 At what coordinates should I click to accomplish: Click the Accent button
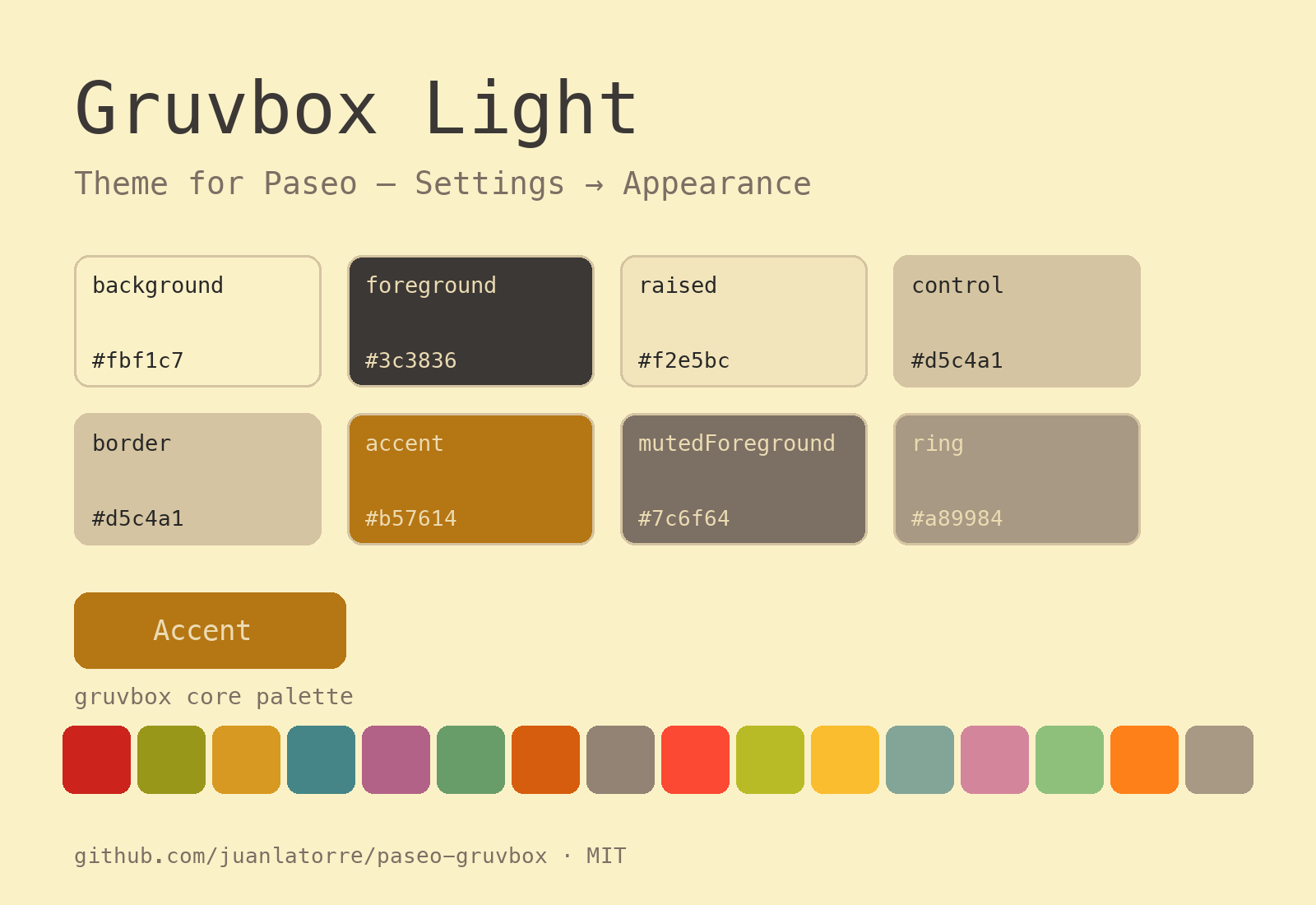210,630
